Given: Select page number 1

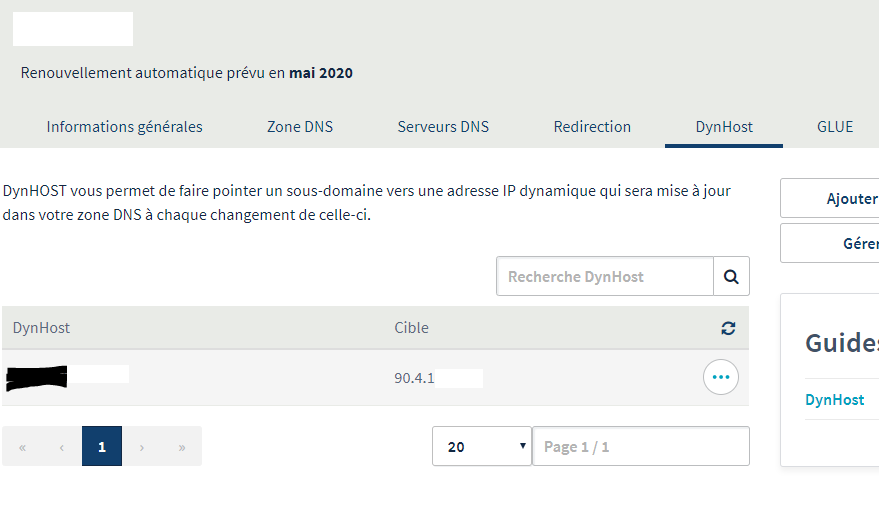Looking at the screenshot, I should 102,447.
